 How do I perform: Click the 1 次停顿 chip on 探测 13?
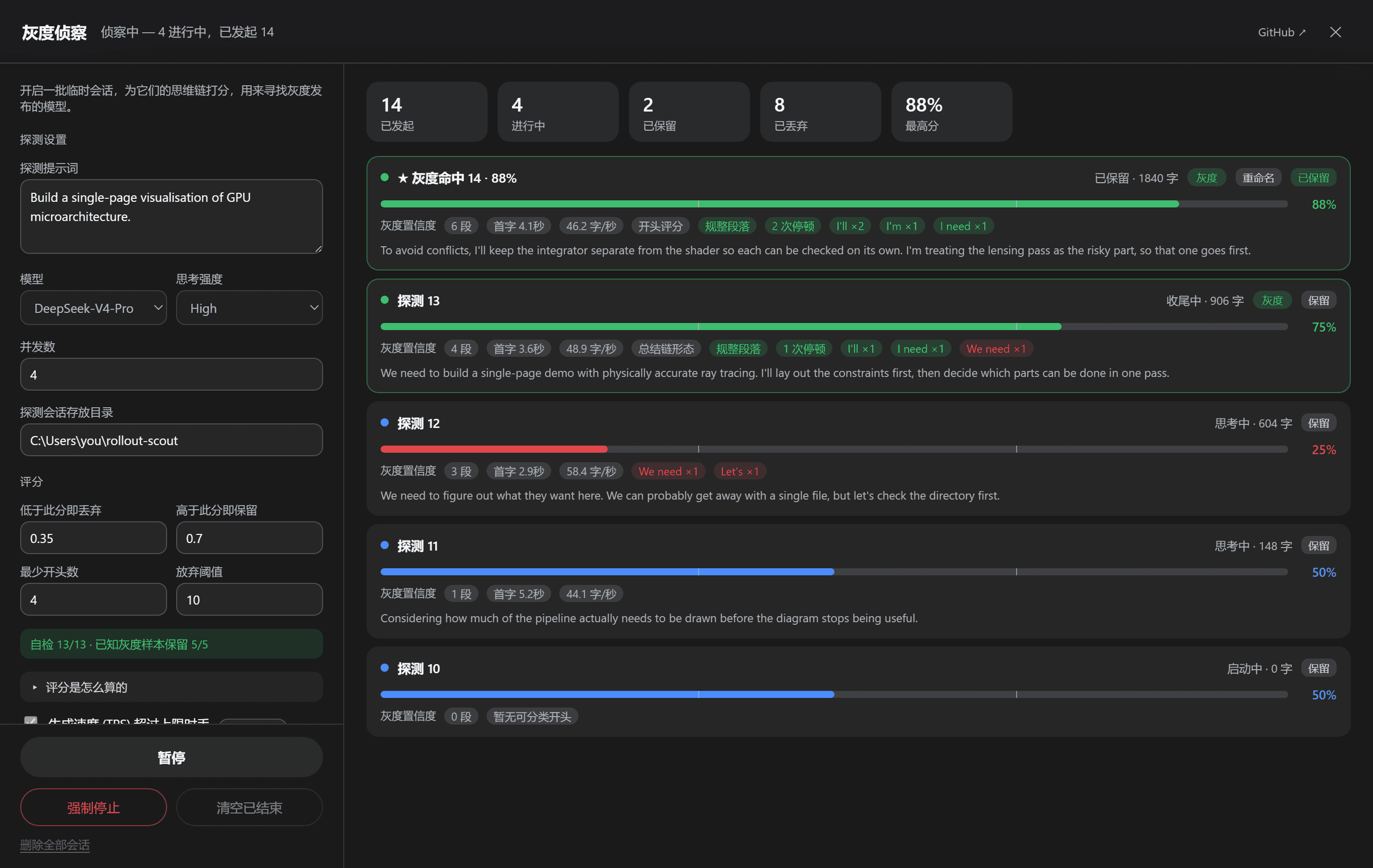(804, 349)
